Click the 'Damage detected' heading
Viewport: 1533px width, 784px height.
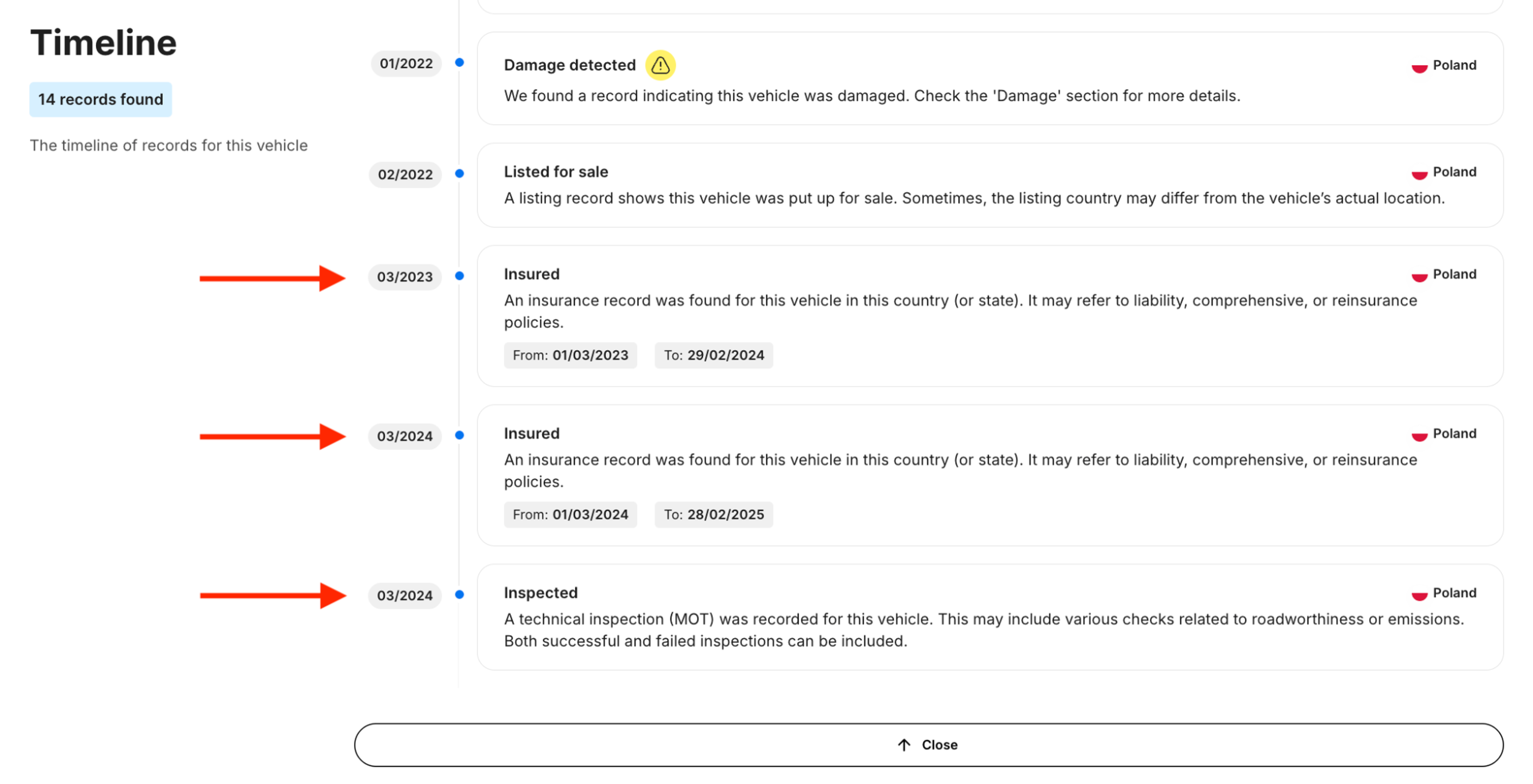click(x=570, y=65)
